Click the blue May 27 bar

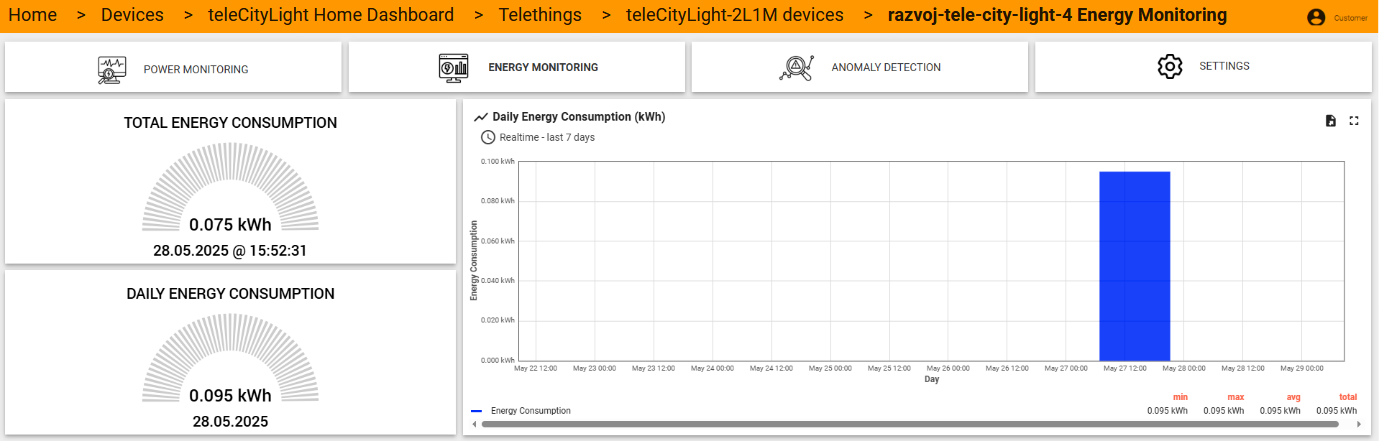(1135, 266)
